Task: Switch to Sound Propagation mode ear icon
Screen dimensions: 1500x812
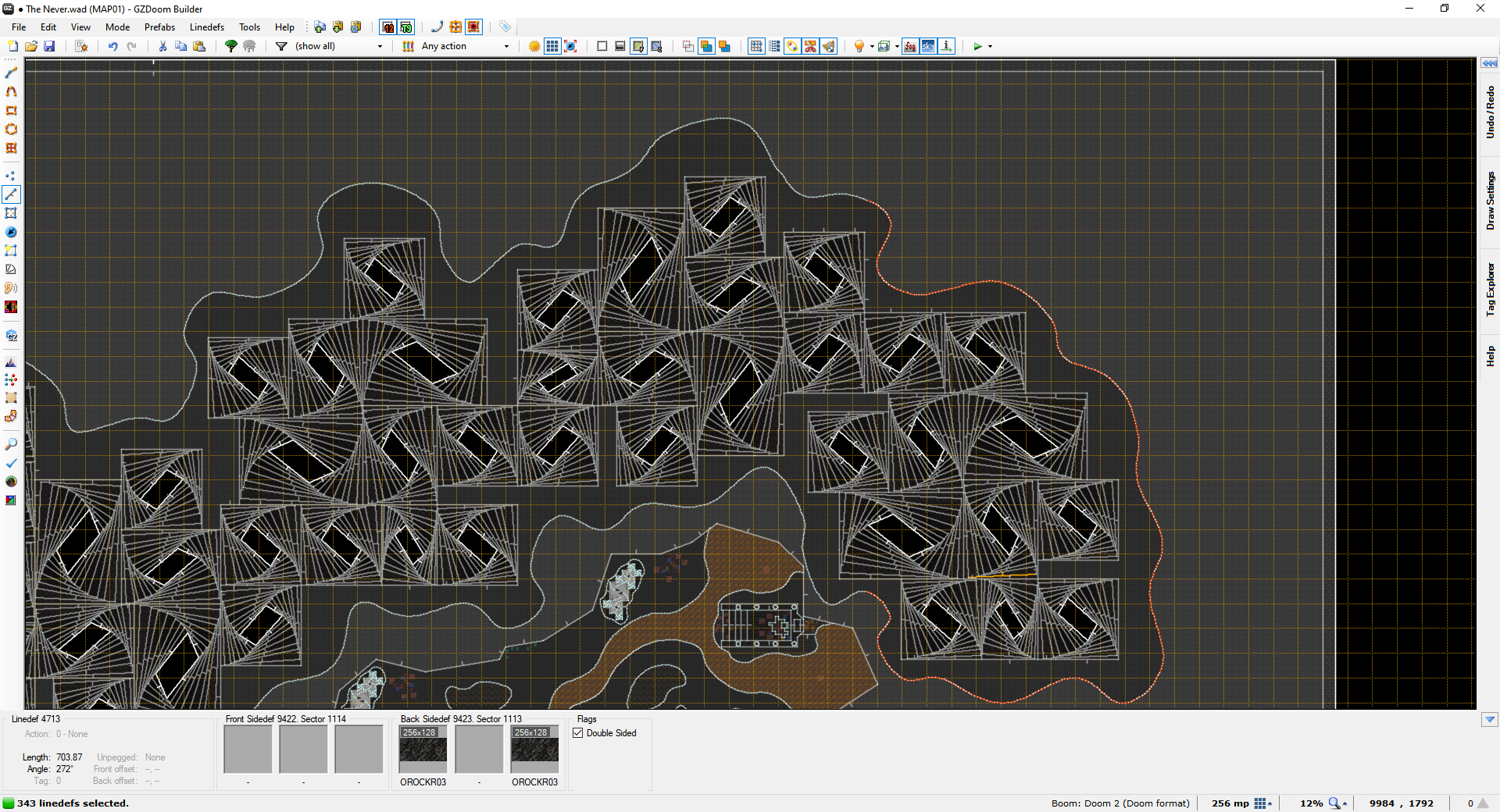Action: coord(11,288)
